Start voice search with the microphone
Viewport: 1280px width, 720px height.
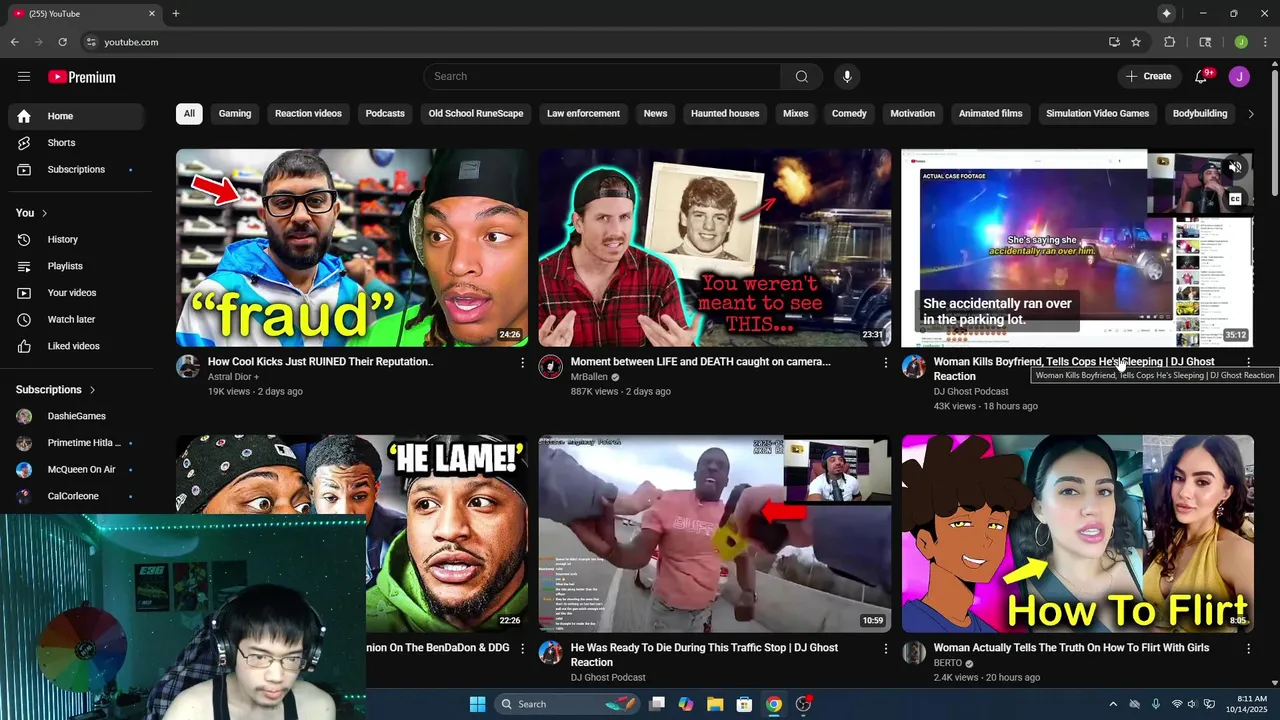point(847,77)
